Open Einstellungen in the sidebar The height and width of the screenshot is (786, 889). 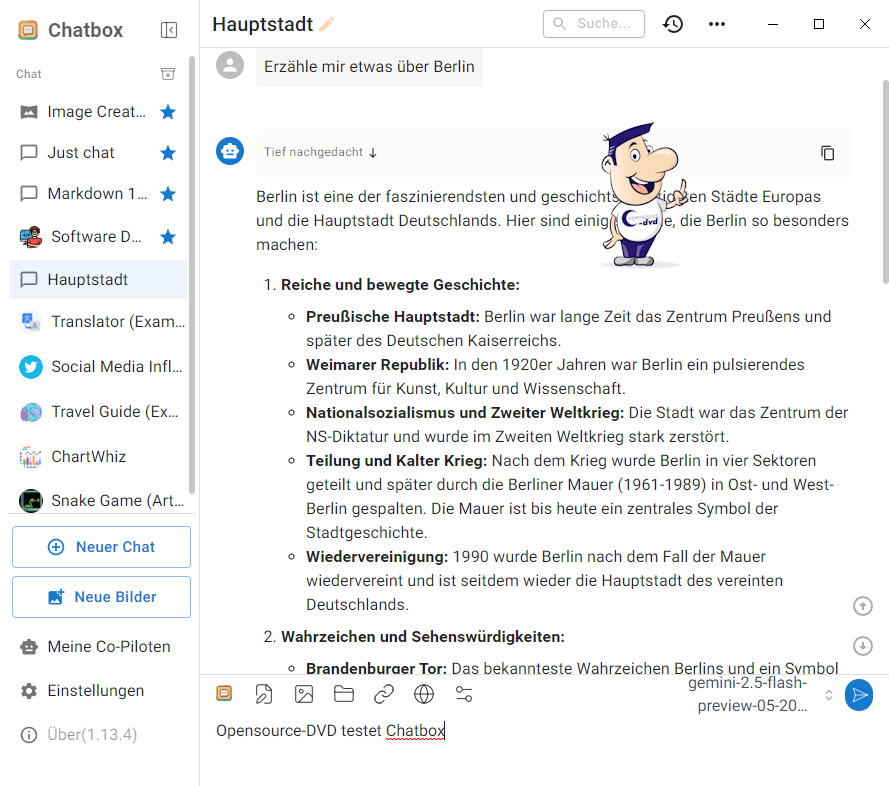click(95, 691)
